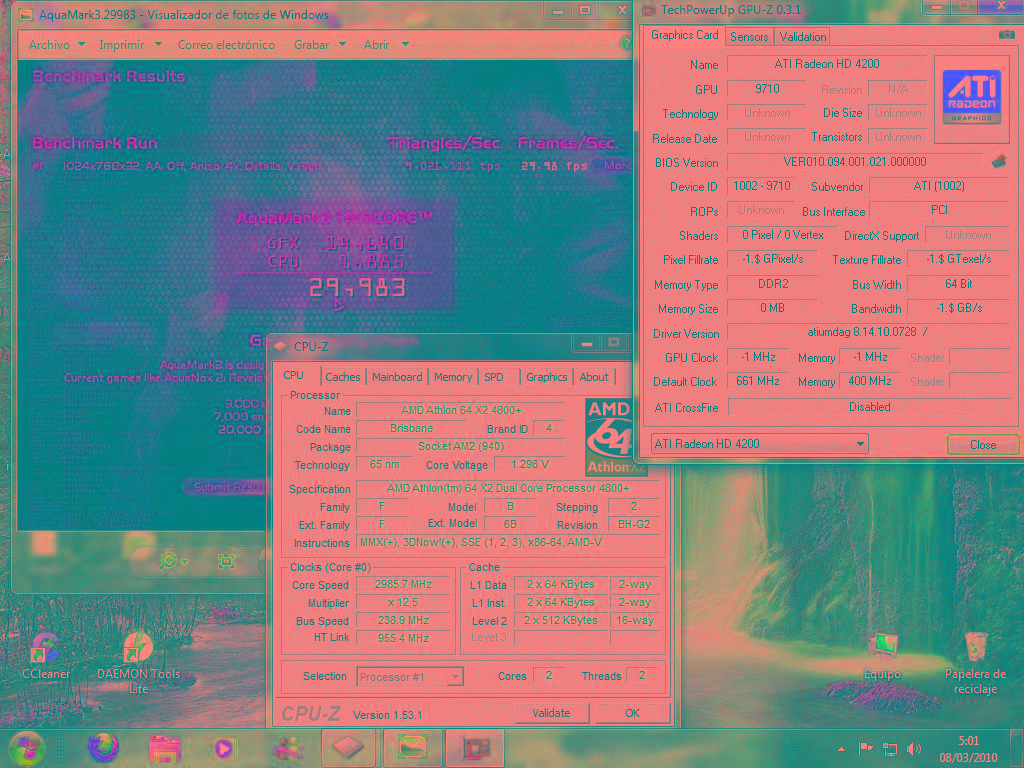Click the Driver Version field 'atiumdag 8.14.10.0728'
This screenshot has width=1024, height=768.
868,332
